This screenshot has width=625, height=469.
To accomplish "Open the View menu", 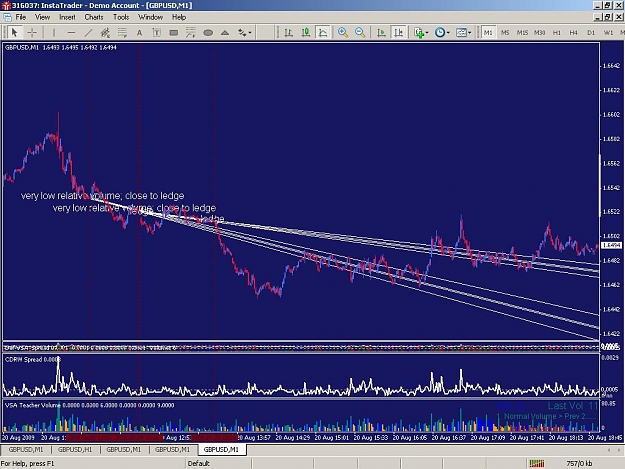I will (x=42, y=17).
